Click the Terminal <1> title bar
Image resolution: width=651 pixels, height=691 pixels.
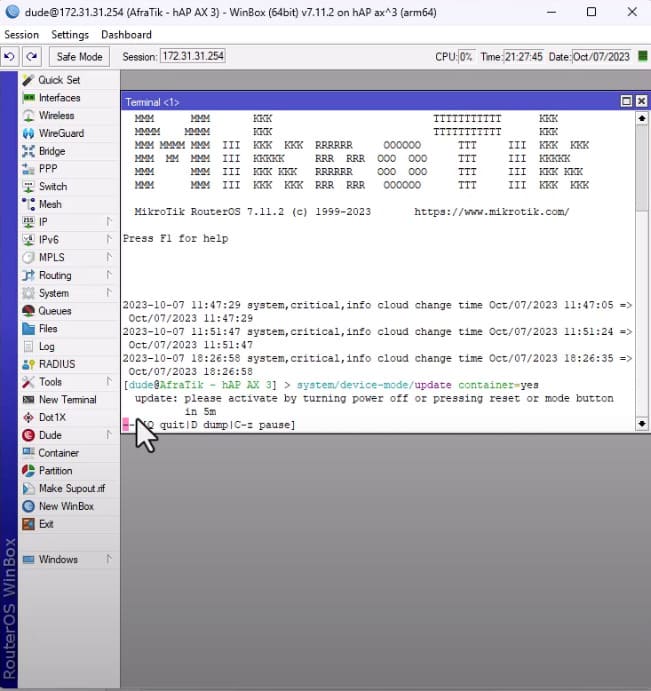[x=370, y=102]
